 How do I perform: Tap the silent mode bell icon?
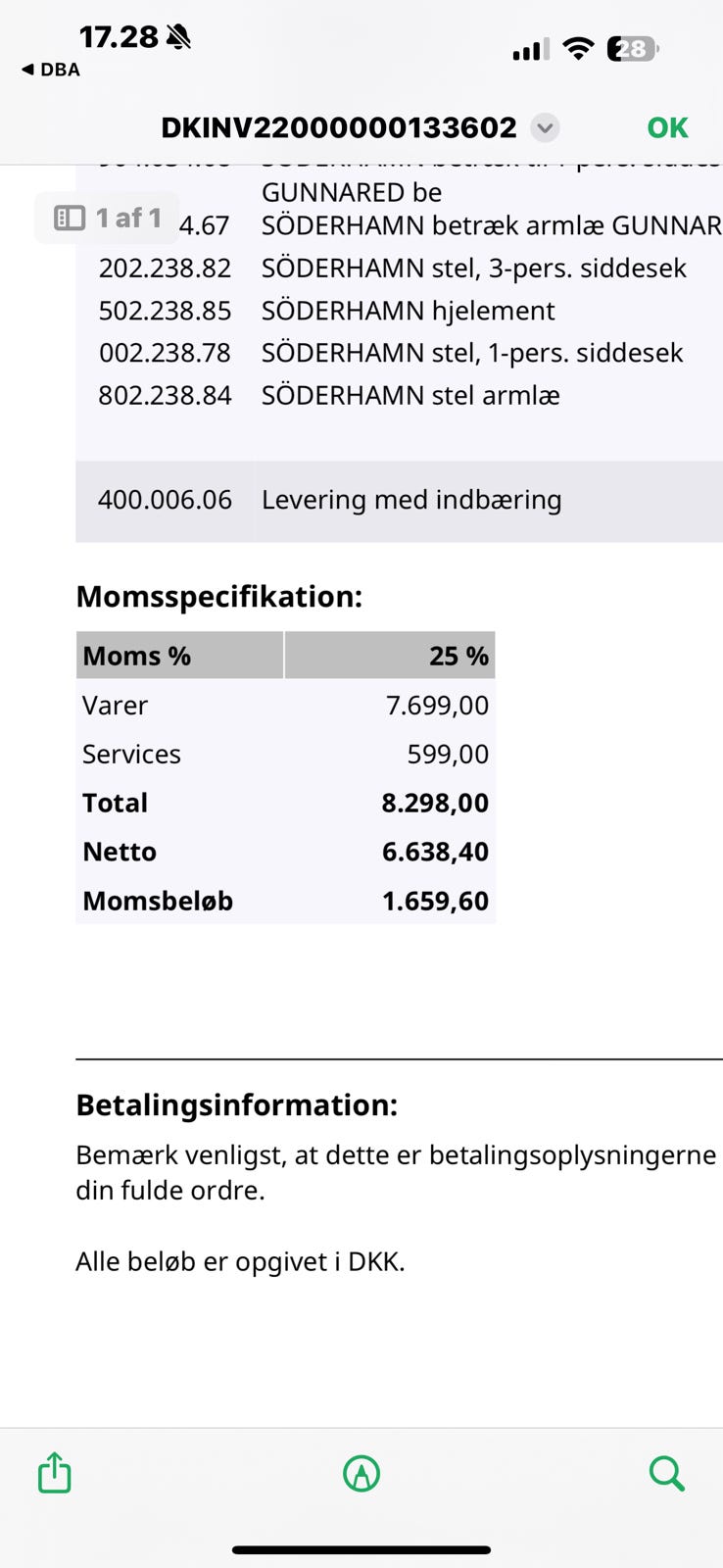[178, 37]
